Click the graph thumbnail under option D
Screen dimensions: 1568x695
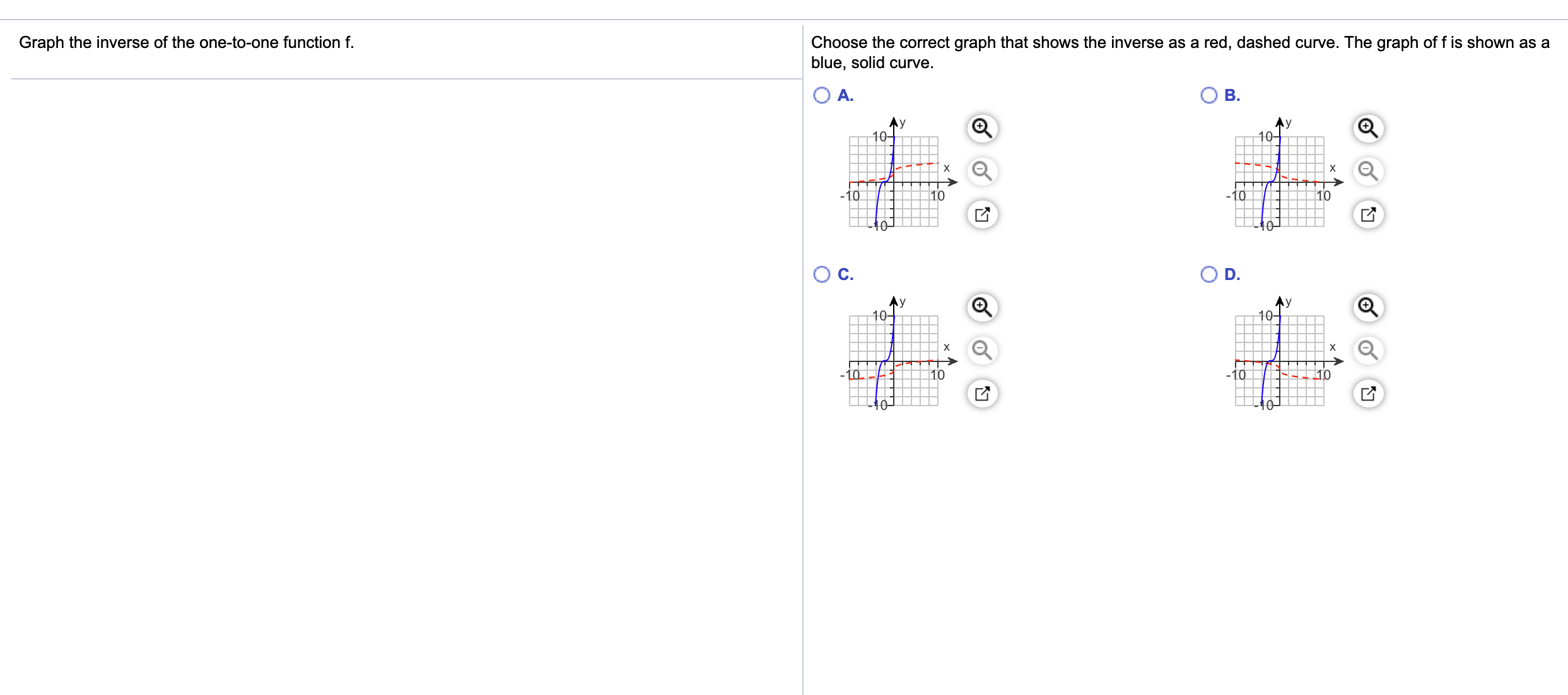coord(1280,359)
